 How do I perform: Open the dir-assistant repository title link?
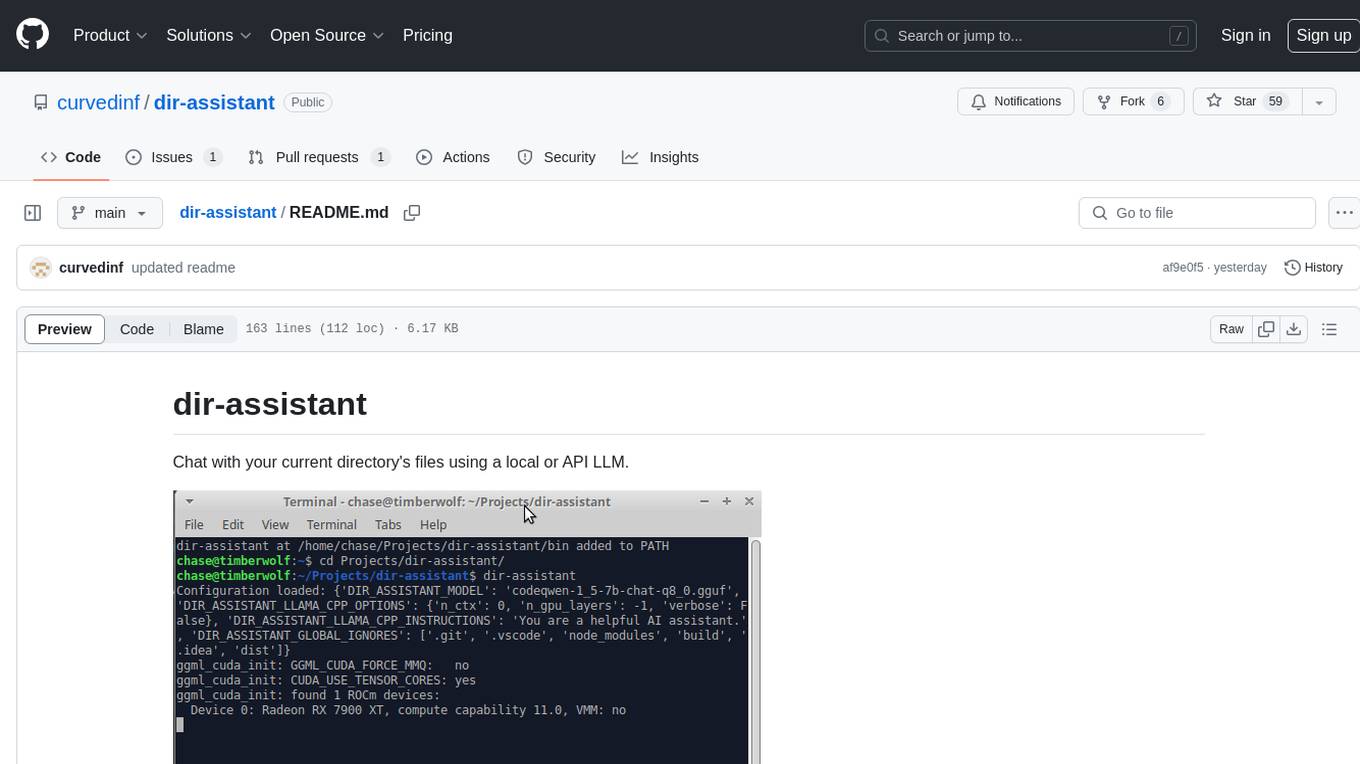[x=214, y=102]
